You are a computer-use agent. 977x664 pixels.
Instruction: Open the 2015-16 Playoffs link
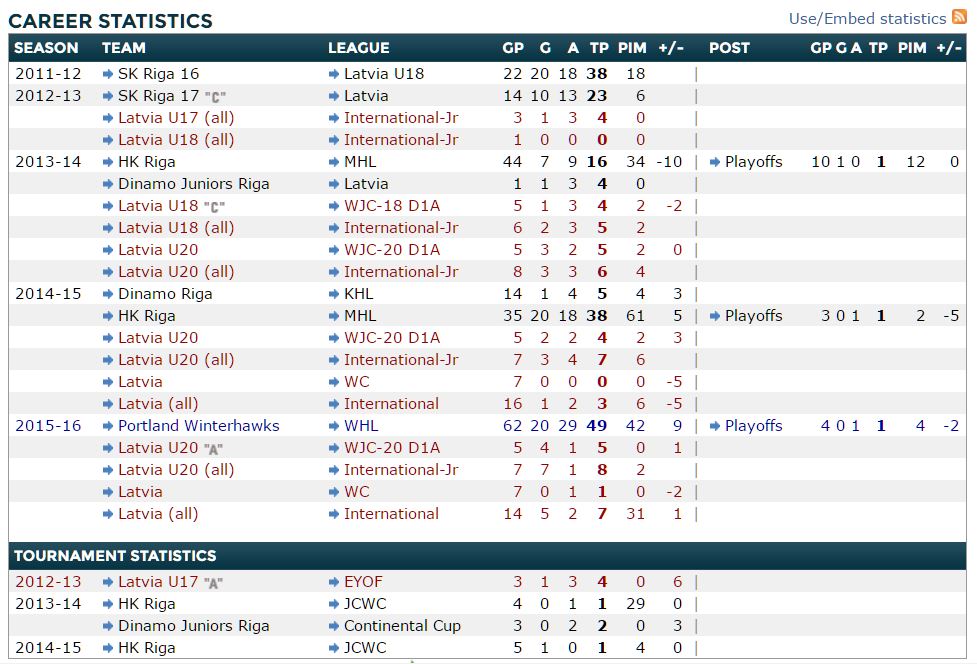[x=753, y=426]
